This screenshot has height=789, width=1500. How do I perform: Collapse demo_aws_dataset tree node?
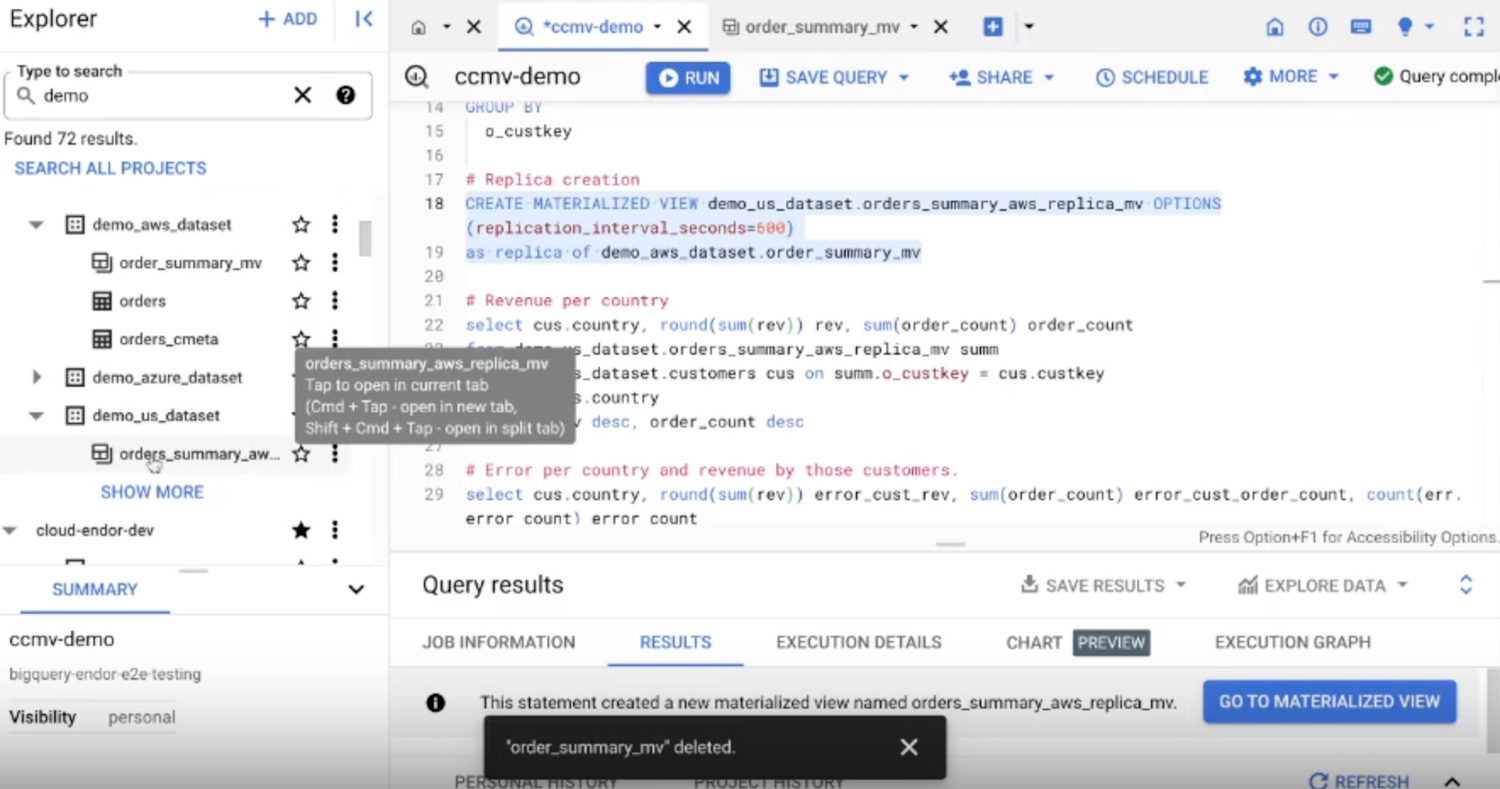[36, 225]
